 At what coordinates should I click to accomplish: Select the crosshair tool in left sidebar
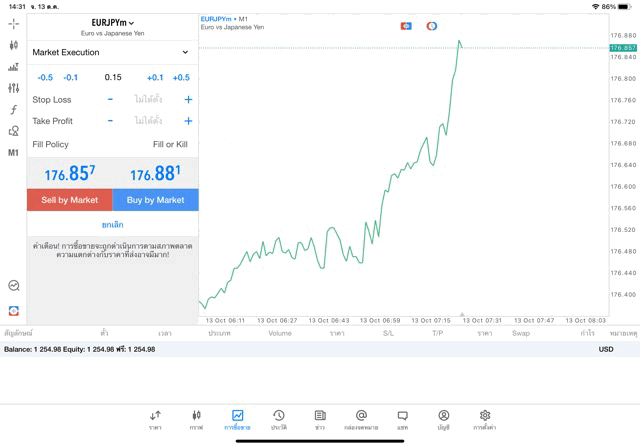[x=13, y=23]
